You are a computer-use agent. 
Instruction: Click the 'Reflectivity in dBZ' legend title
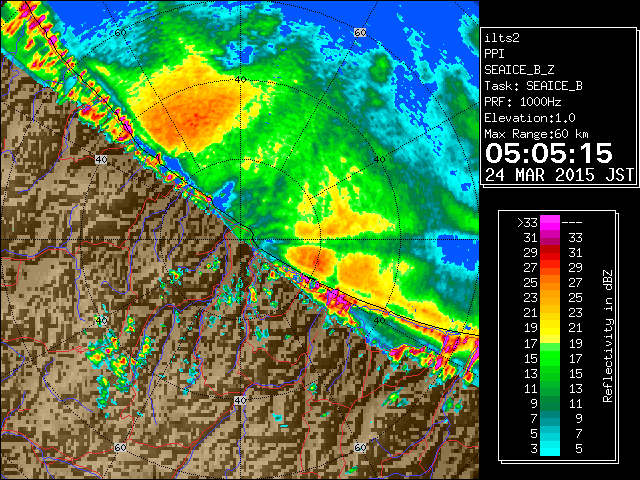607,336
